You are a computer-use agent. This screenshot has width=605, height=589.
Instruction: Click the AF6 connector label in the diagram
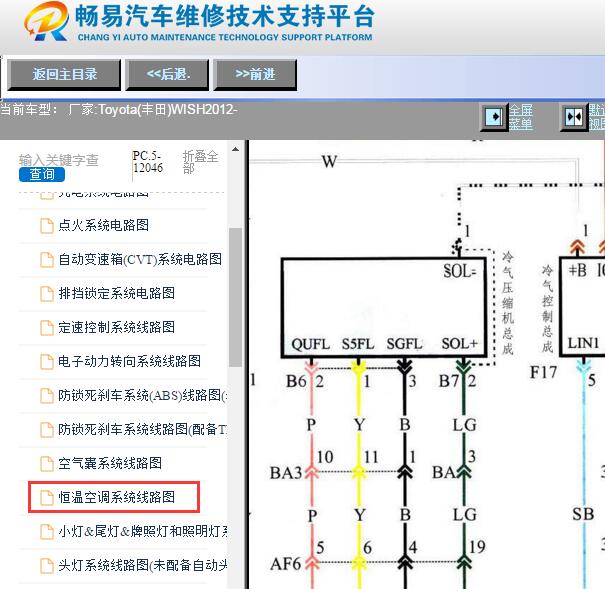pos(286,564)
